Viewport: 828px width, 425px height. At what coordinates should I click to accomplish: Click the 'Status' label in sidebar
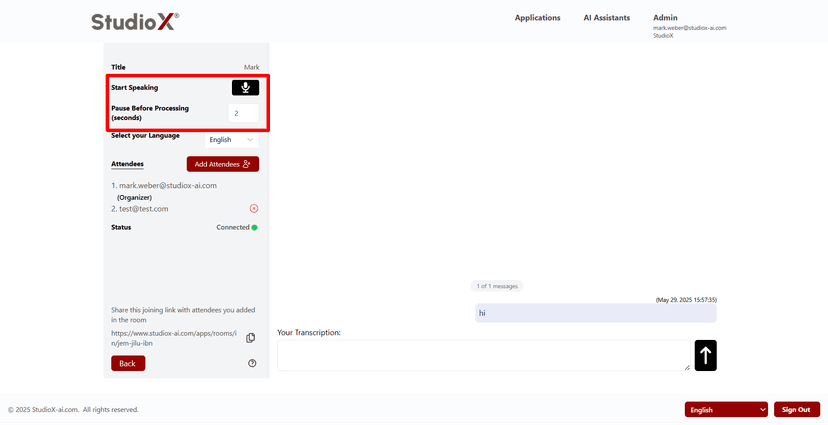[121, 228]
